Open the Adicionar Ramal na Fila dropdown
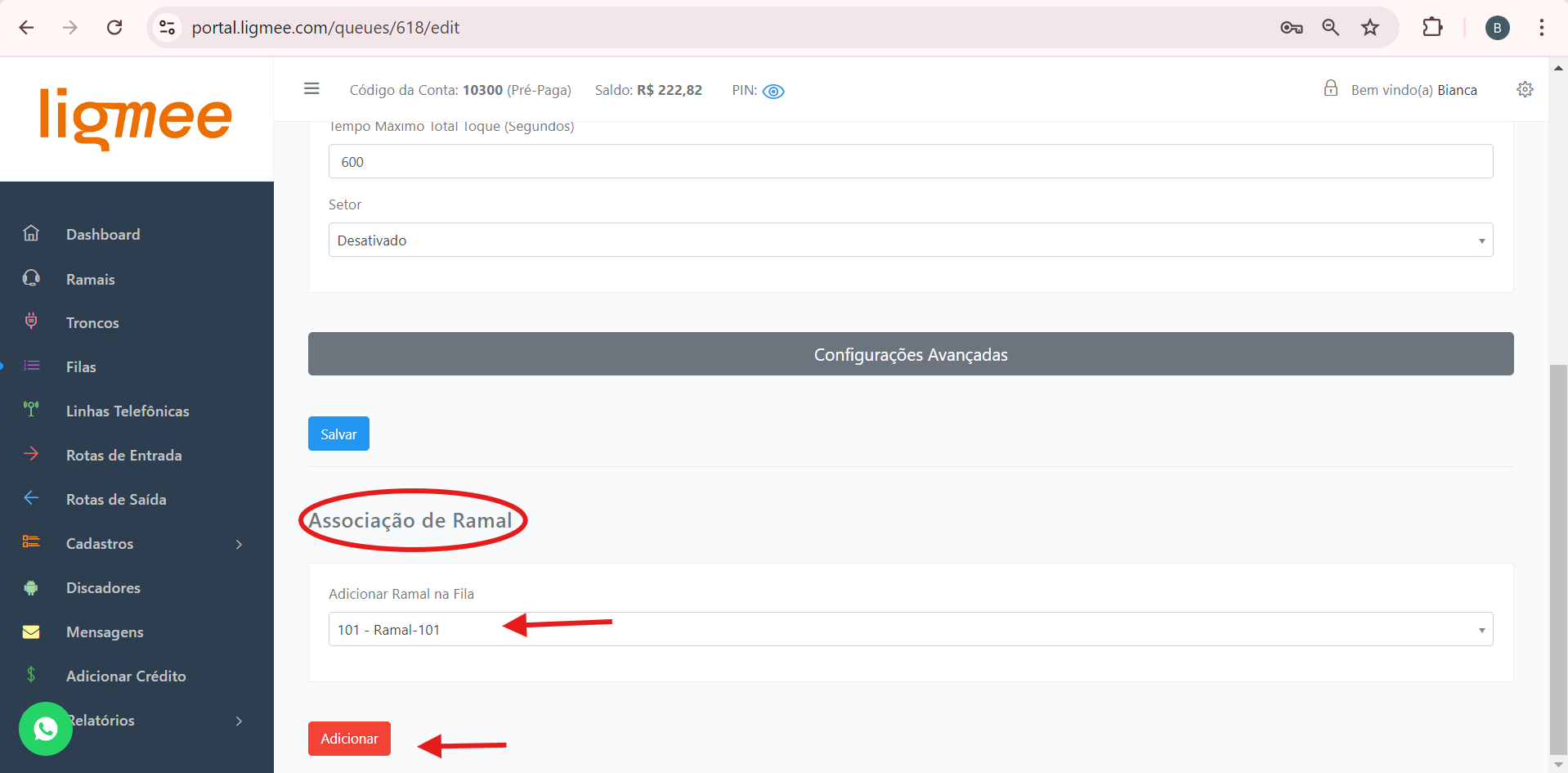The width and height of the screenshot is (1568, 773). tap(910, 629)
